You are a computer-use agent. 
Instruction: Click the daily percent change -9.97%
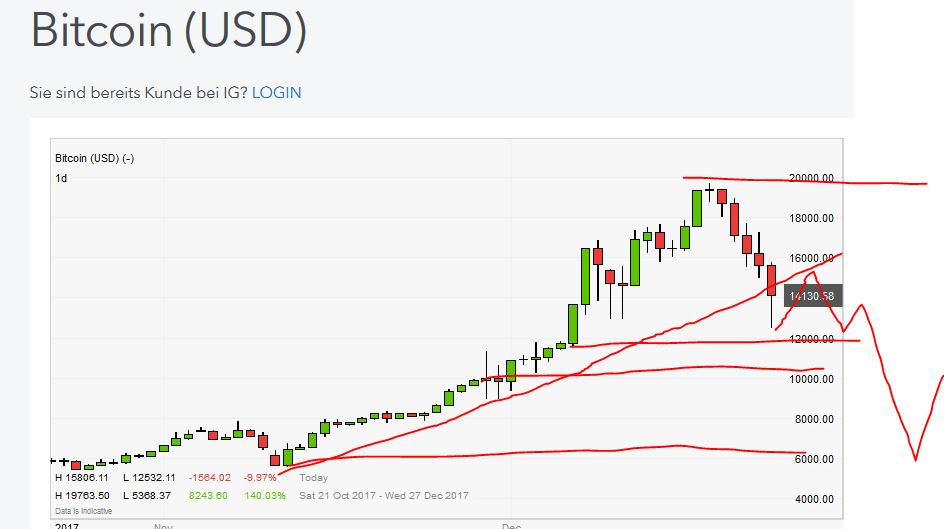260,478
